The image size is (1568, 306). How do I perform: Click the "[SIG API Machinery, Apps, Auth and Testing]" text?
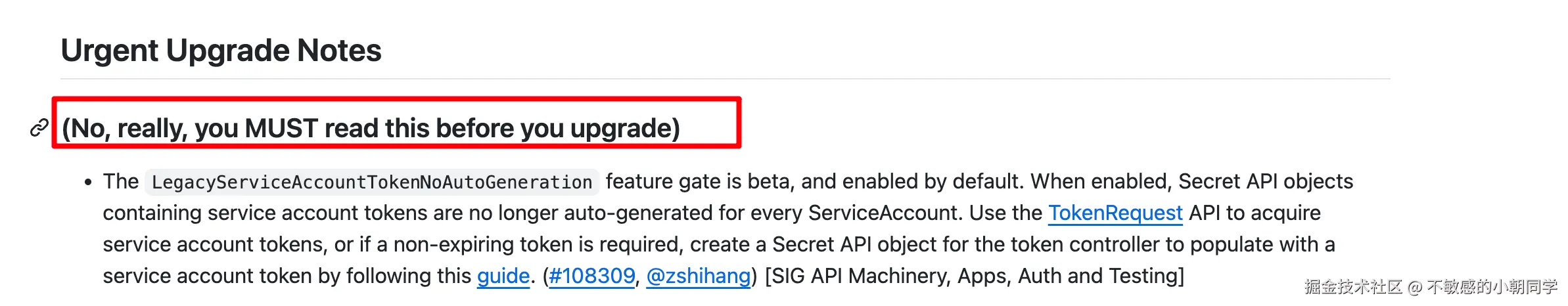click(975, 276)
